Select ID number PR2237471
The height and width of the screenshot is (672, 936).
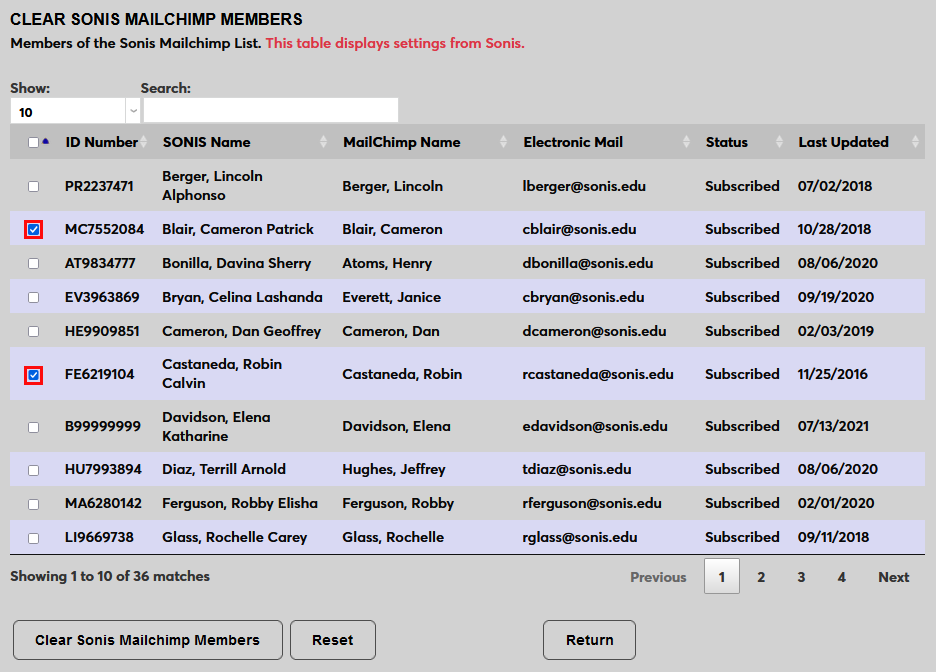[x=99, y=186]
